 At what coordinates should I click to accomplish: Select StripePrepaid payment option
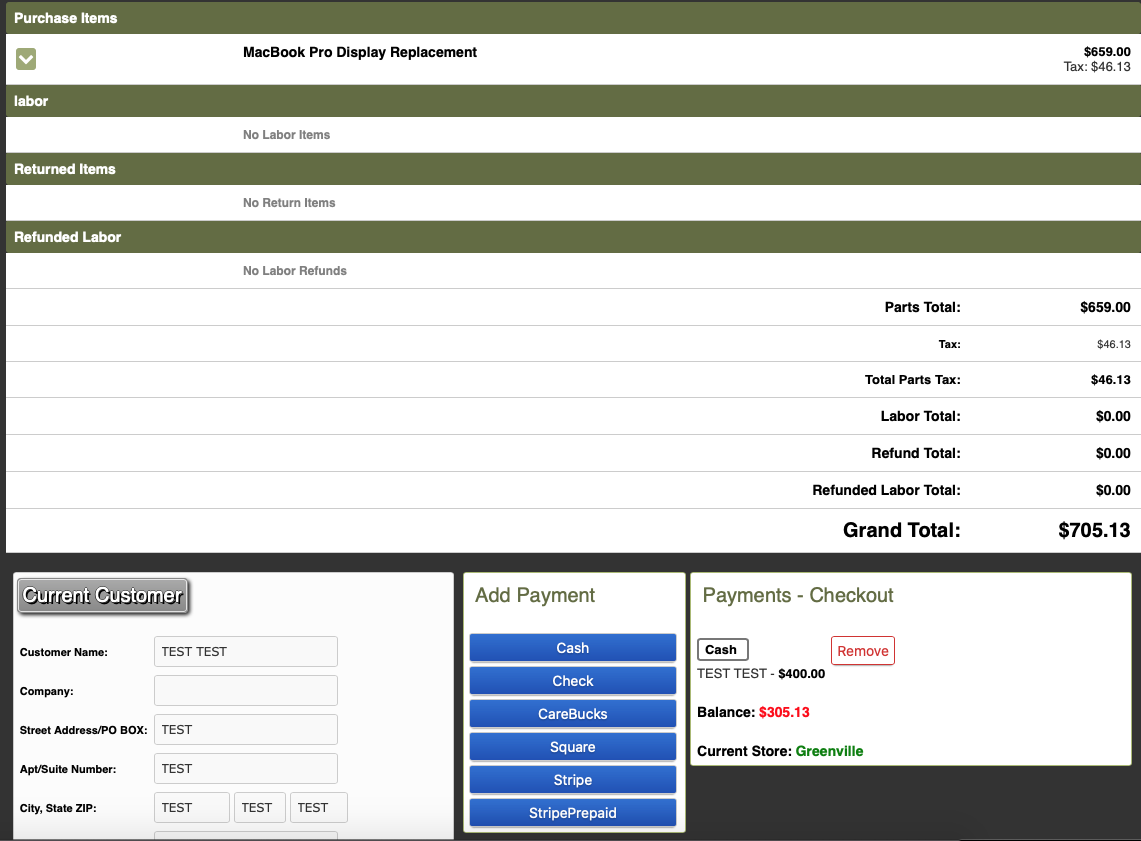pyautogui.click(x=572, y=813)
